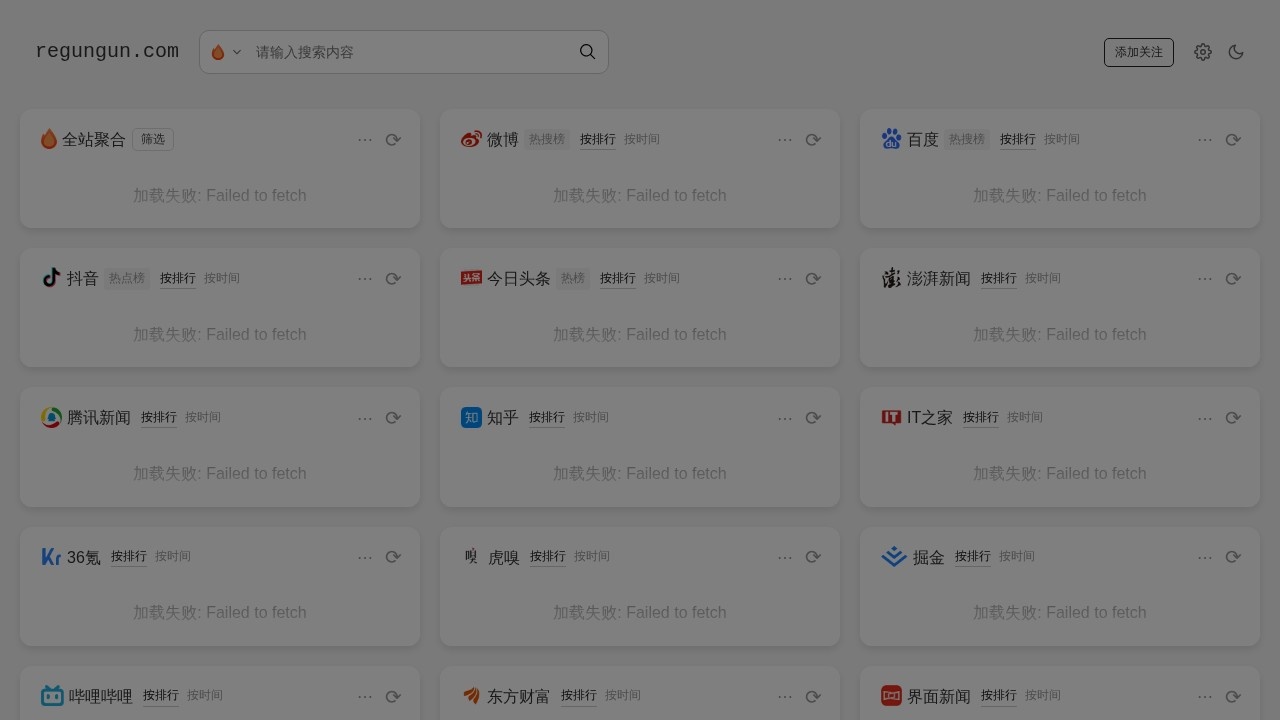
Task: Click the 百度 paw logo icon
Action: click(891, 139)
